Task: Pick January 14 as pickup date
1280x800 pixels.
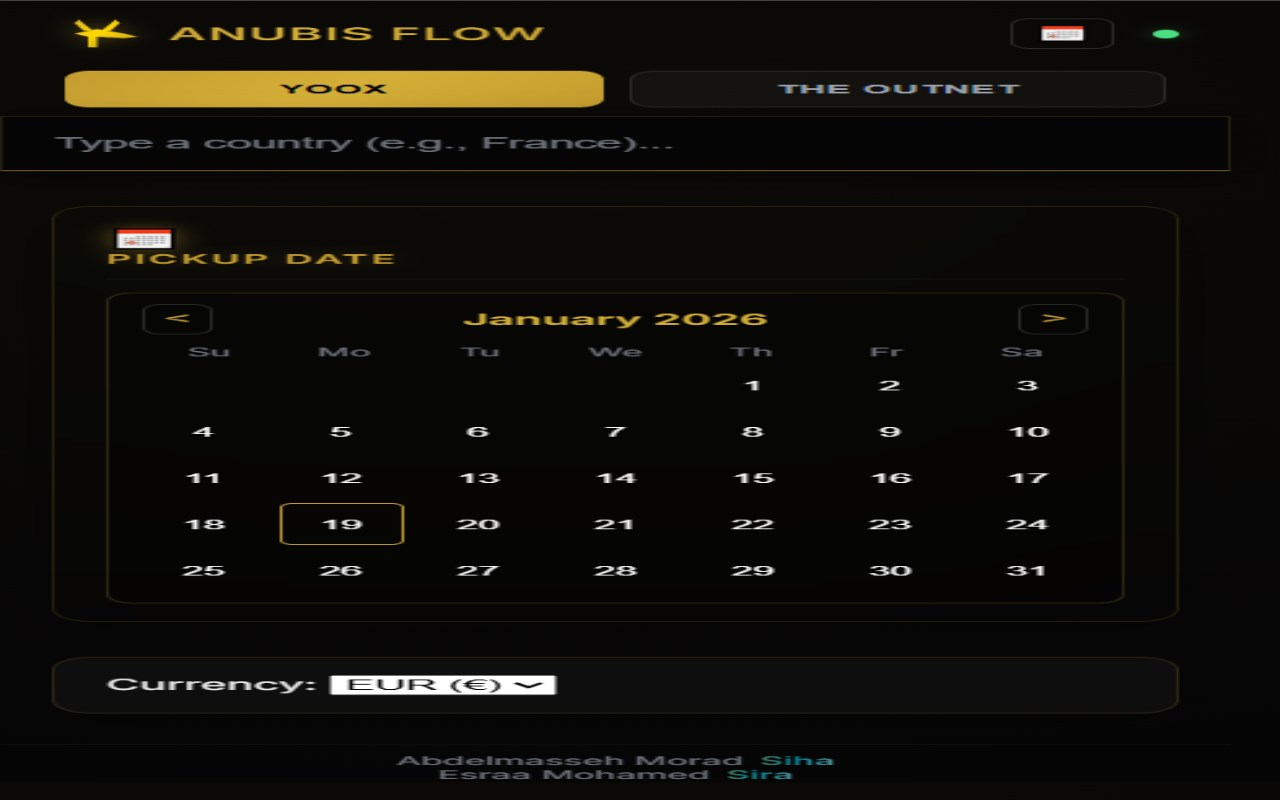Action: coord(615,478)
